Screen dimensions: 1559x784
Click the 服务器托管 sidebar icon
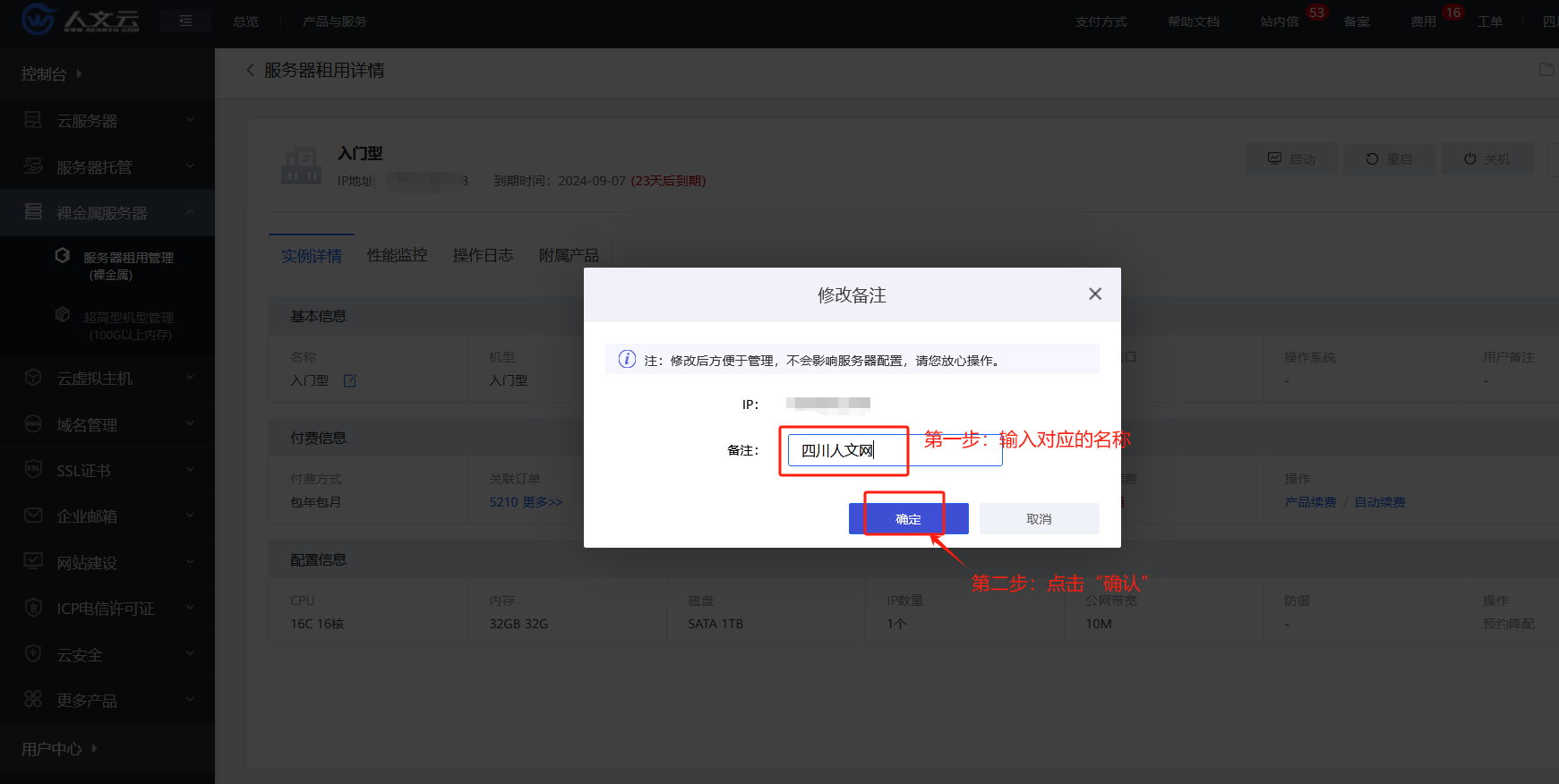point(33,166)
